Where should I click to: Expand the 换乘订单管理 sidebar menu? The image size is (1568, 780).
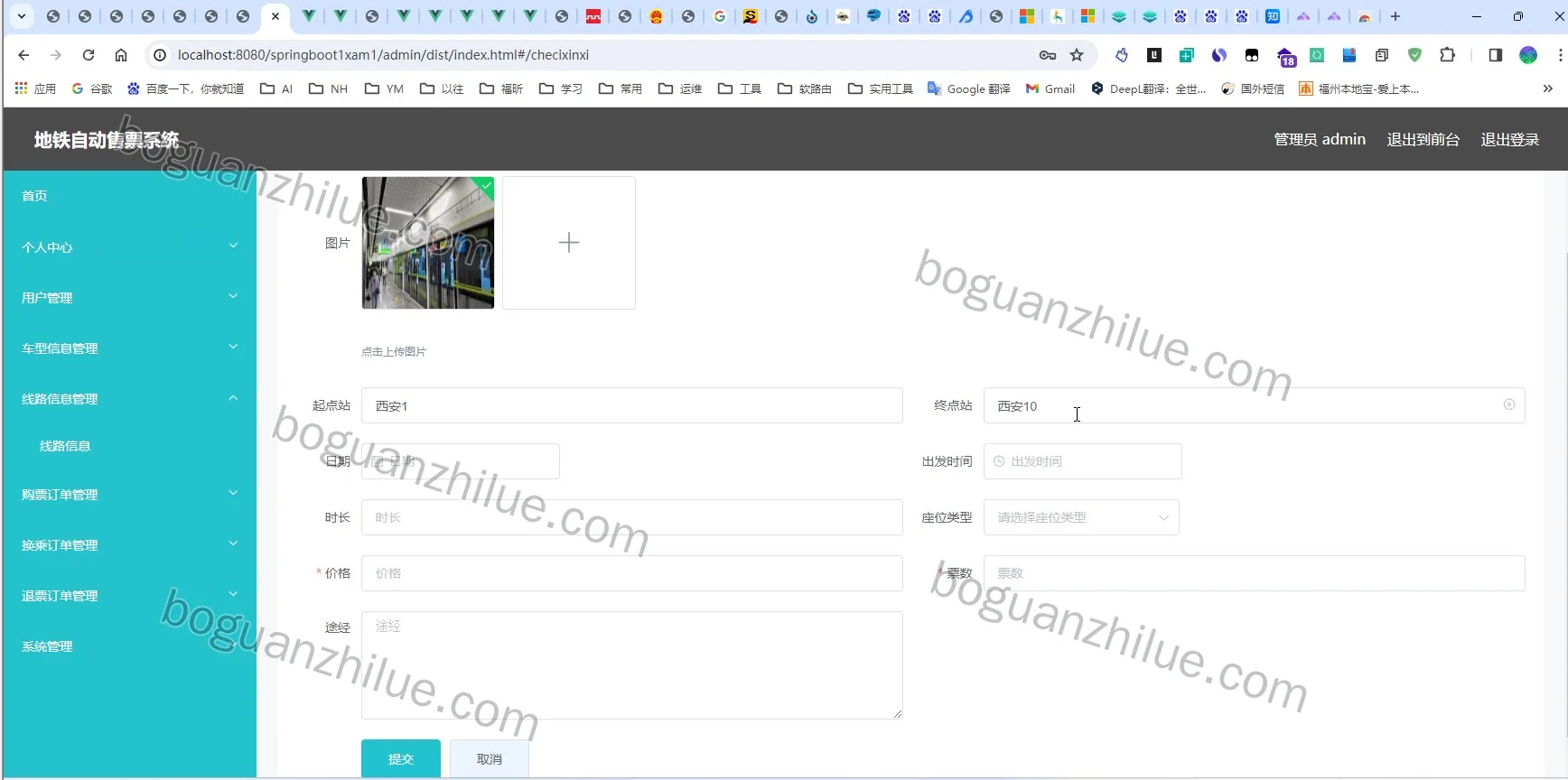tap(129, 544)
